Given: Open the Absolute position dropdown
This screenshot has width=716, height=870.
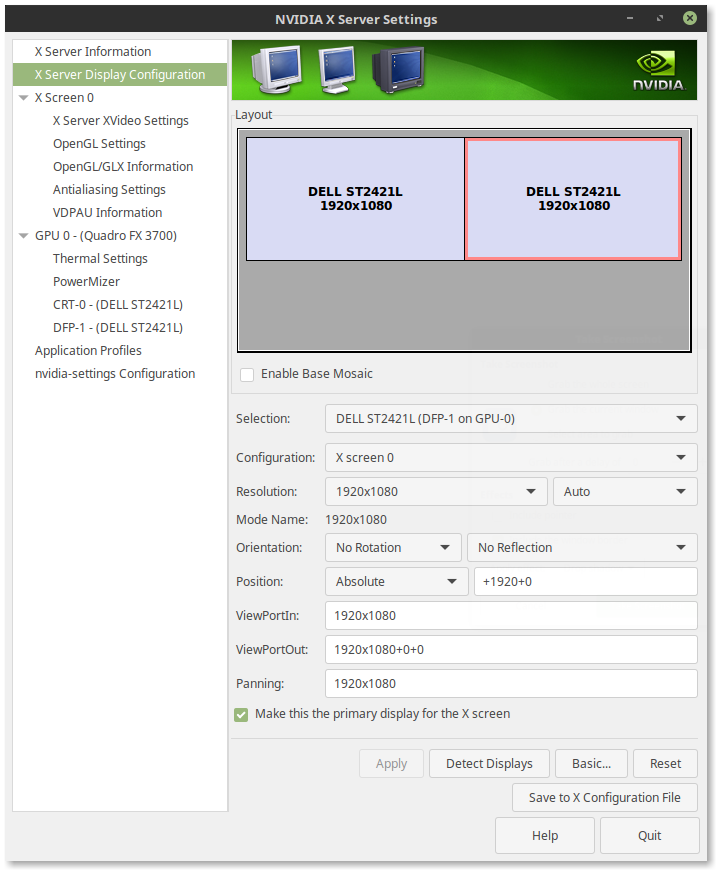Looking at the screenshot, I should (x=396, y=581).
